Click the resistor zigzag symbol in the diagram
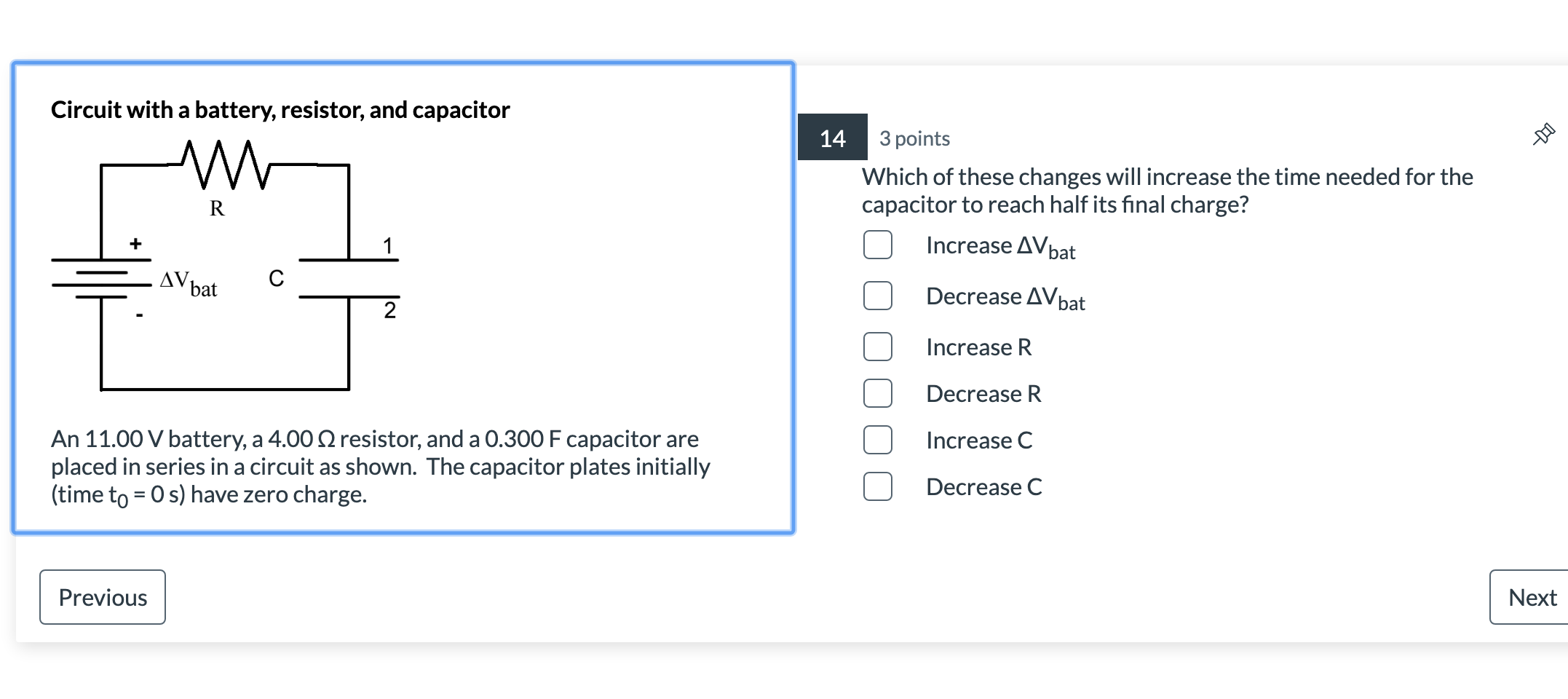Viewport: 1568px width, 699px height. 219,165
